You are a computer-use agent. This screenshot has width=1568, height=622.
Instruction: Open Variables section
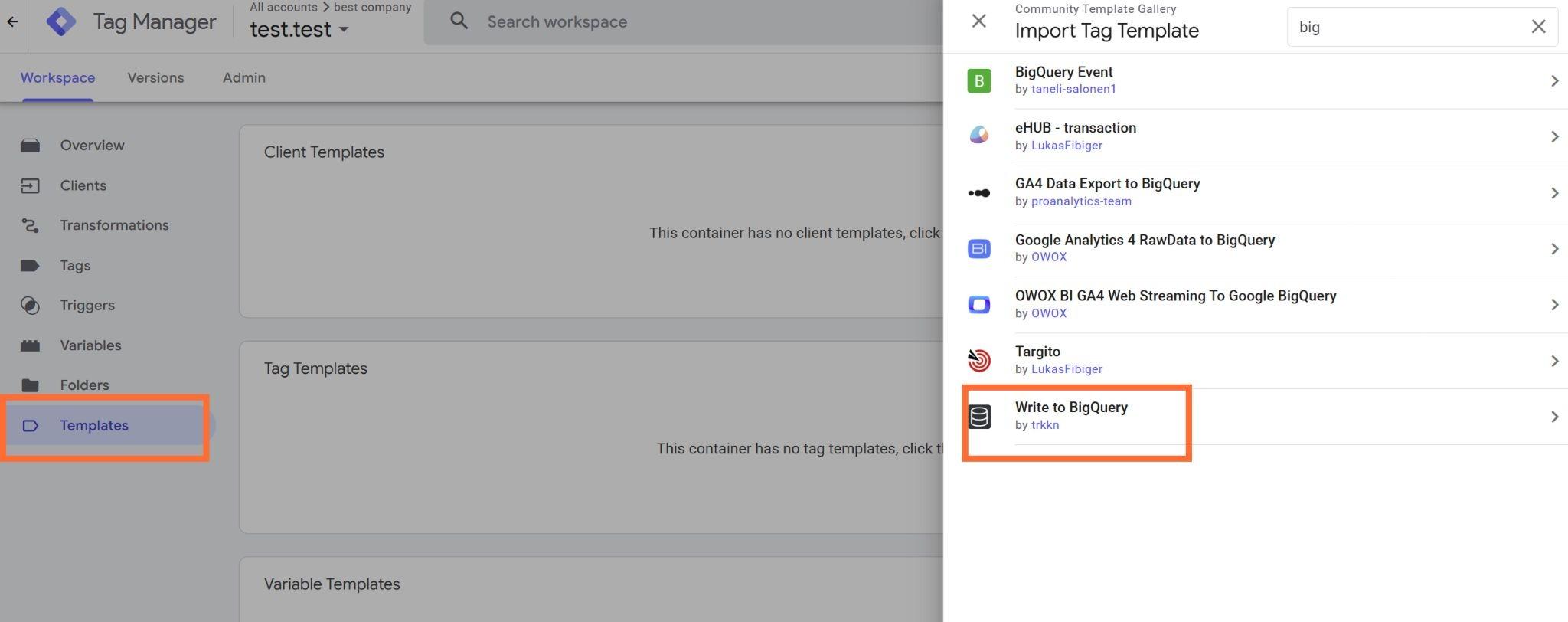(x=90, y=345)
